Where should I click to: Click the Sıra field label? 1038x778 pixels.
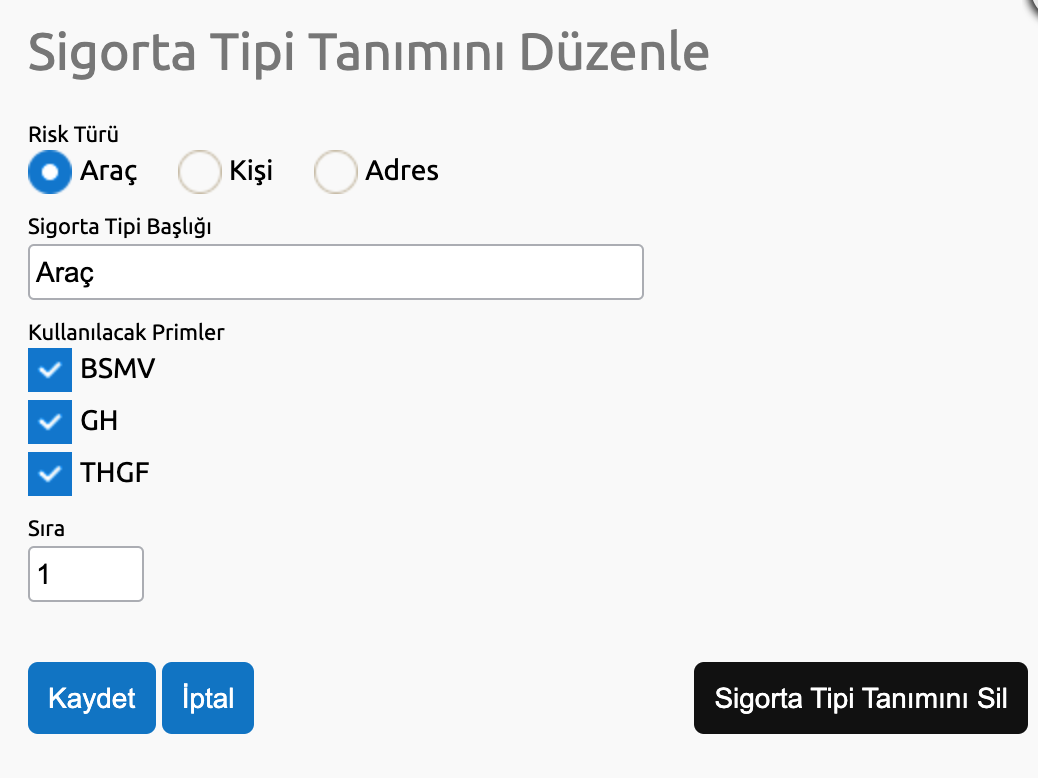tap(46, 527)
